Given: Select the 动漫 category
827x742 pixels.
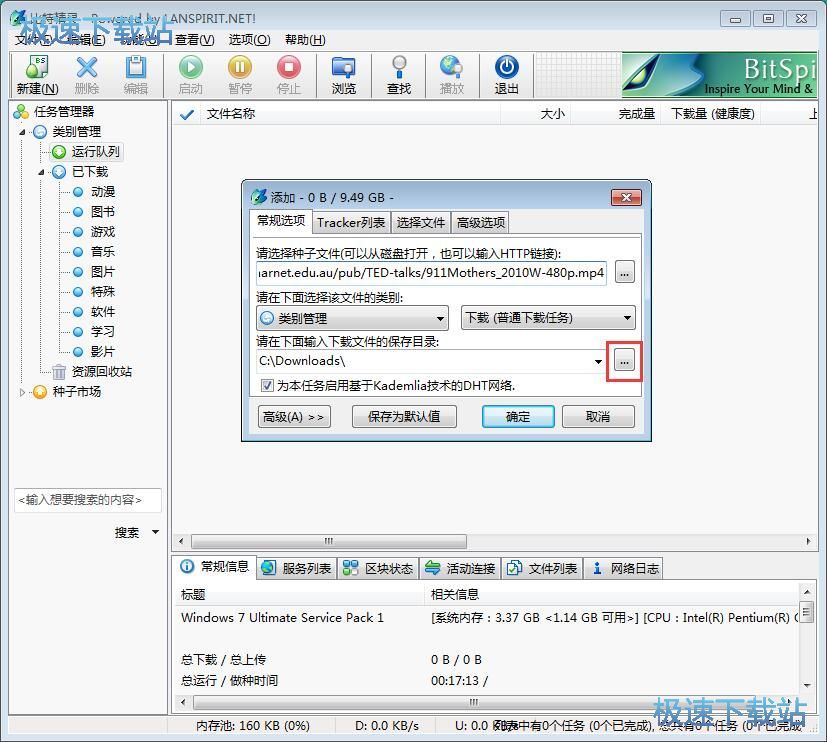Looking at the screenshot, I should pos(94,191).
